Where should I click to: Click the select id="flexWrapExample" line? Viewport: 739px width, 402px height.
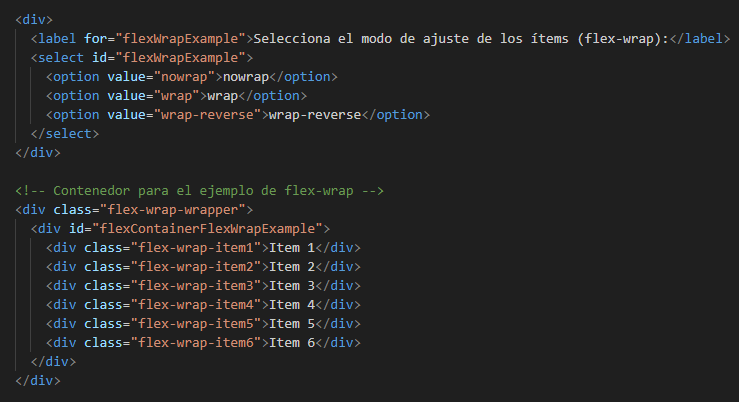pyautogui.click(x=140, y=58)
